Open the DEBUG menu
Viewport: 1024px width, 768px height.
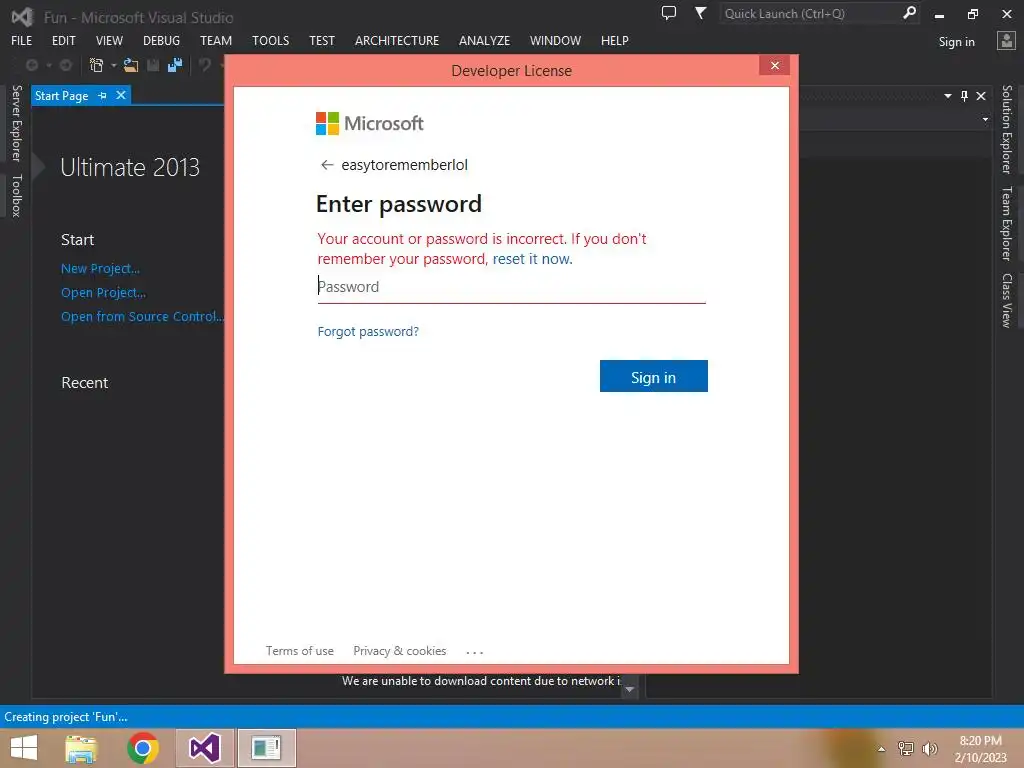[161, 40]
